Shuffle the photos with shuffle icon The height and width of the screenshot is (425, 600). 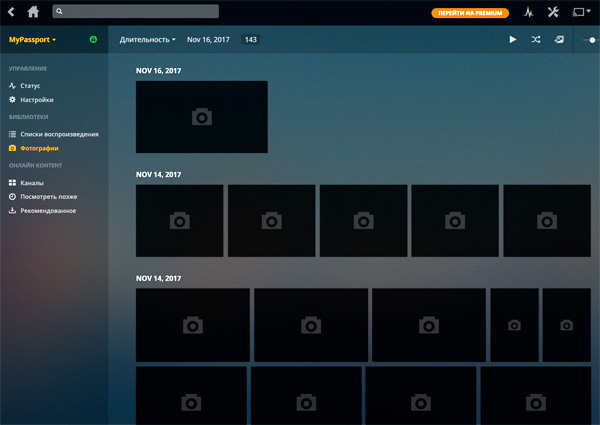tap(536, 40)
